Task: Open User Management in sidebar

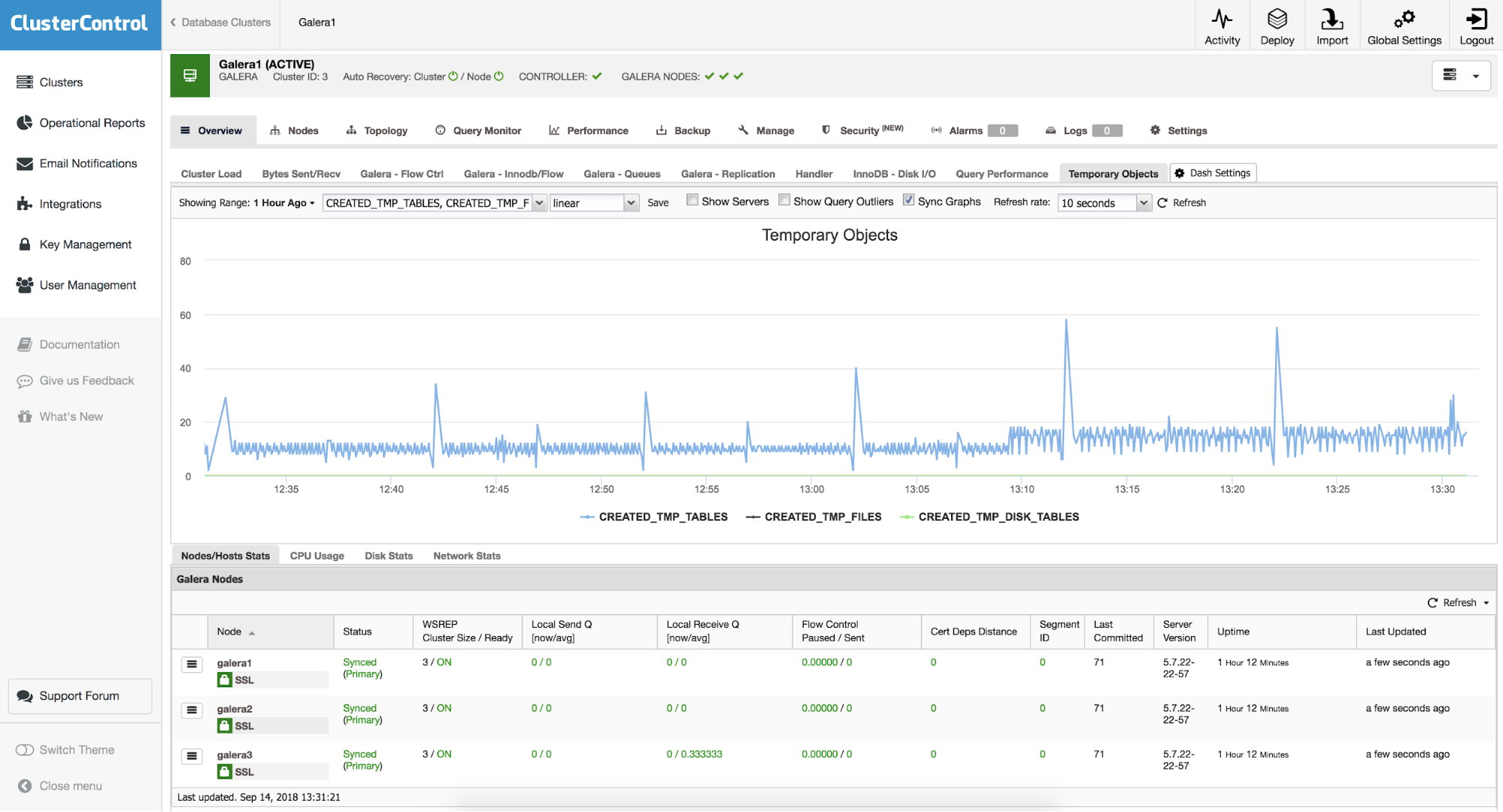Action: point(76,285)
